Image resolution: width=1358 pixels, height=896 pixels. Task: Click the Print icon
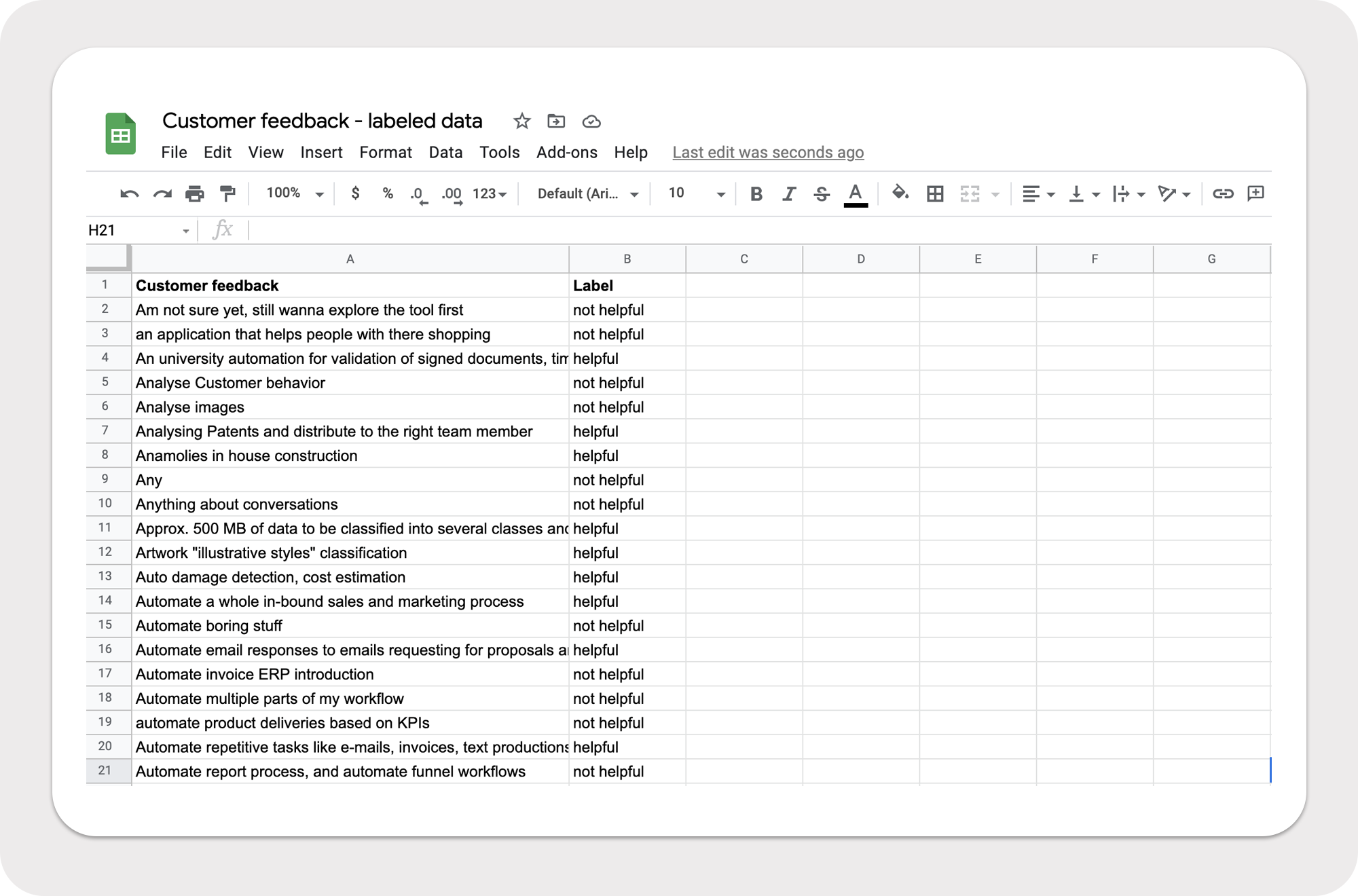tap(195, 194)
